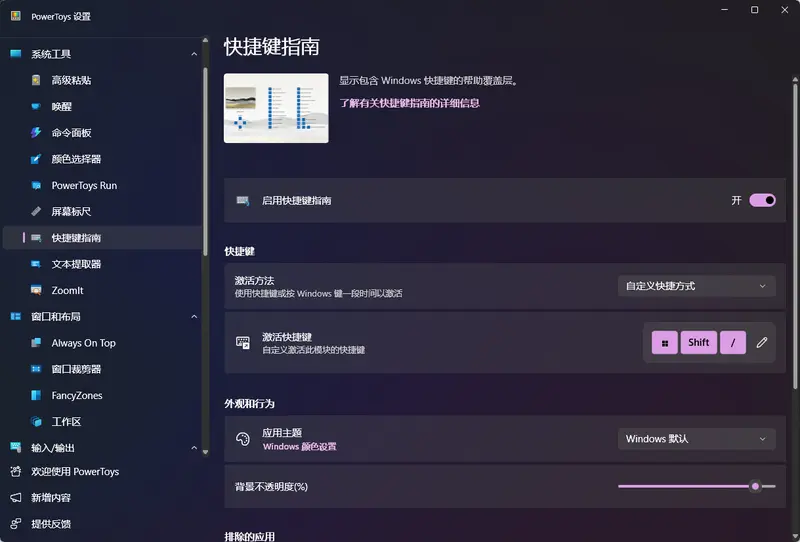
Task: Open the ZoomIt settings page
Action: coord(102,290)
